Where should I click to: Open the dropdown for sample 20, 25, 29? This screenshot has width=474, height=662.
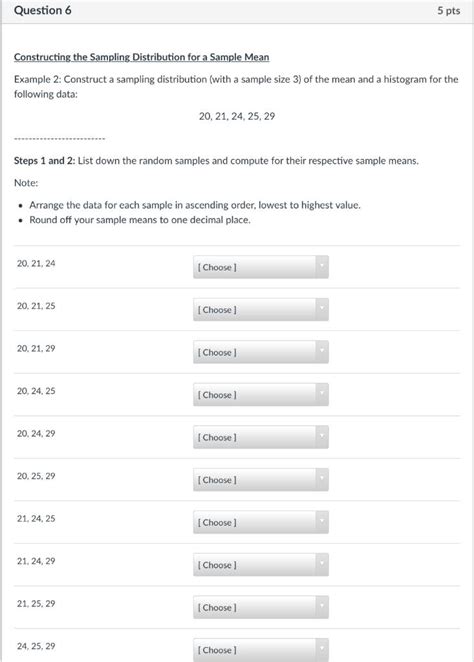pos(260,480)
